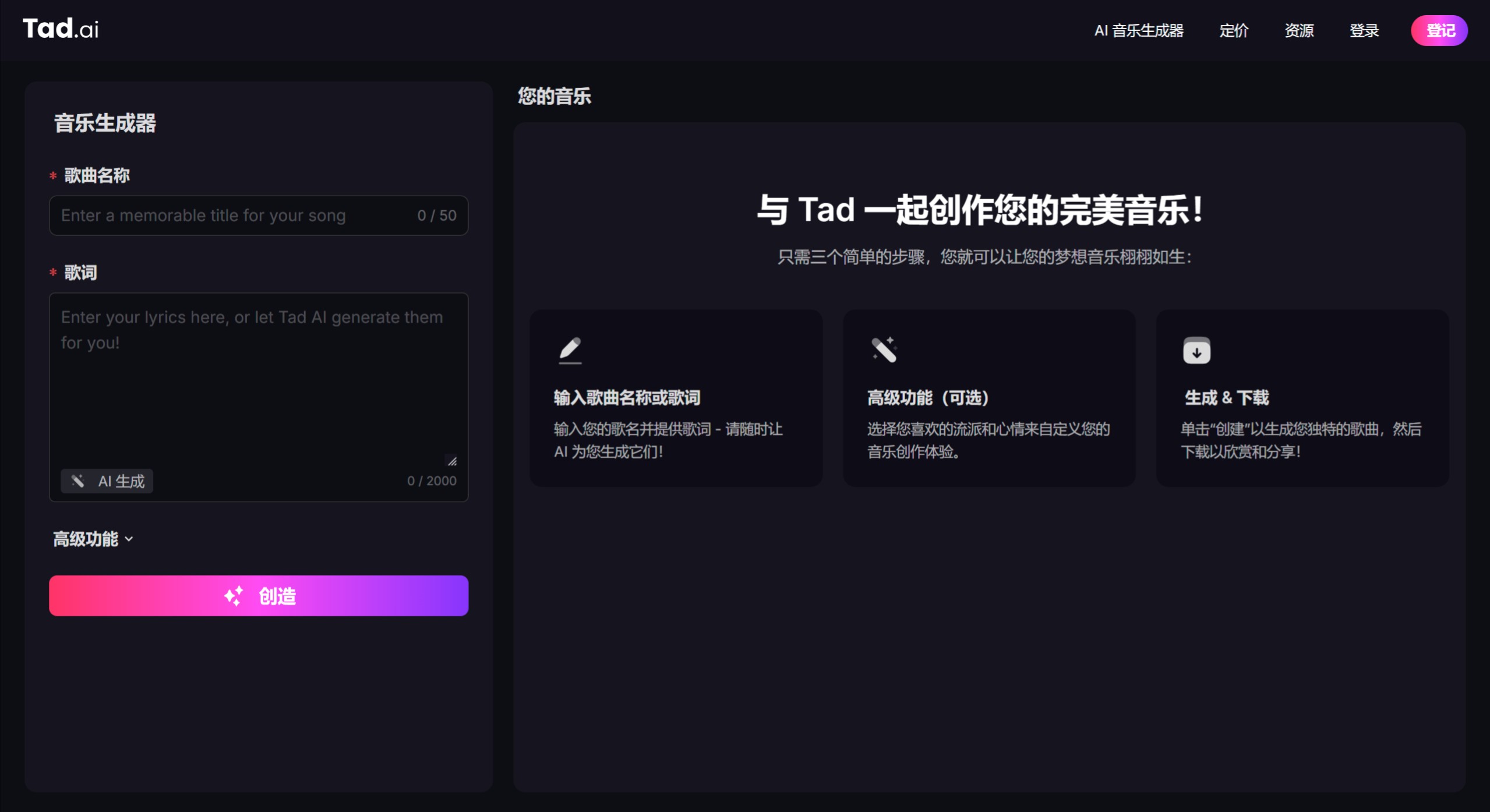Click the song title input field
This screenshot has width=1490, height=812.
click(233, 215)
